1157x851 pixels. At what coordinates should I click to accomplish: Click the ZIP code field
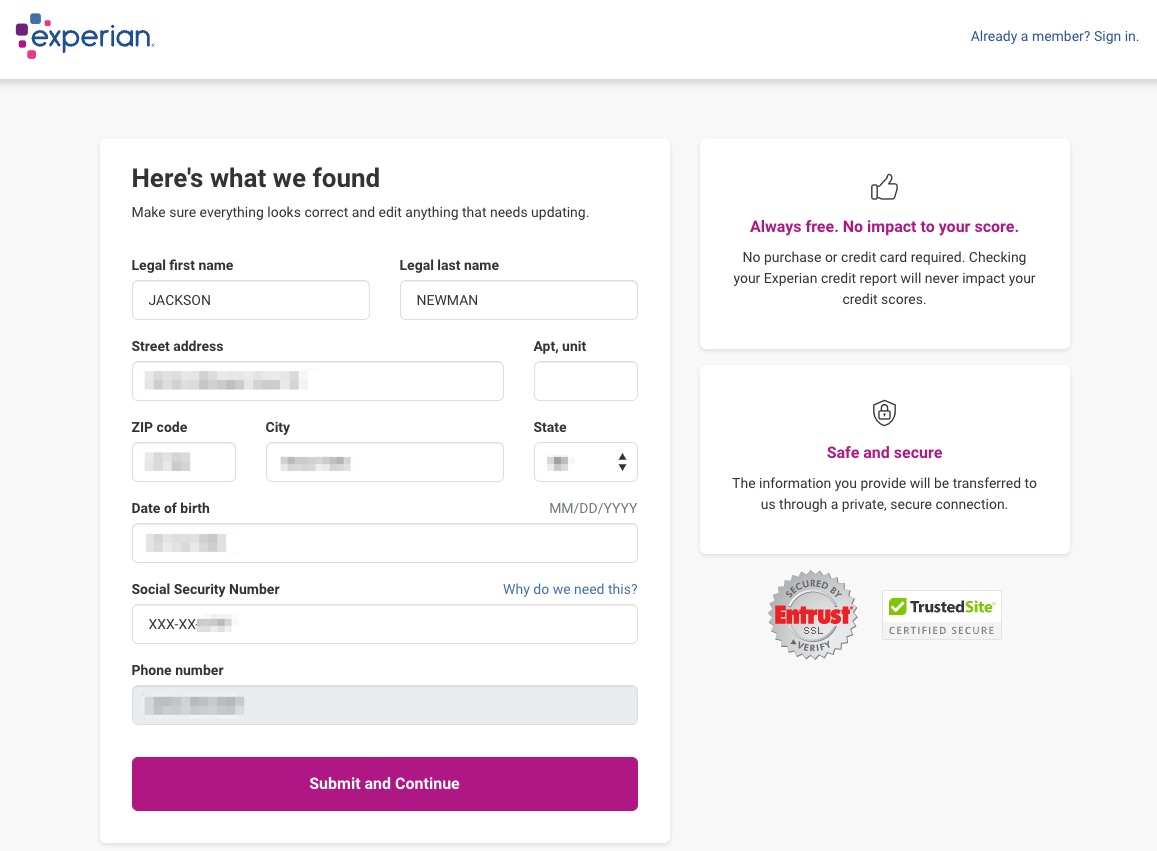click(183, 462)
